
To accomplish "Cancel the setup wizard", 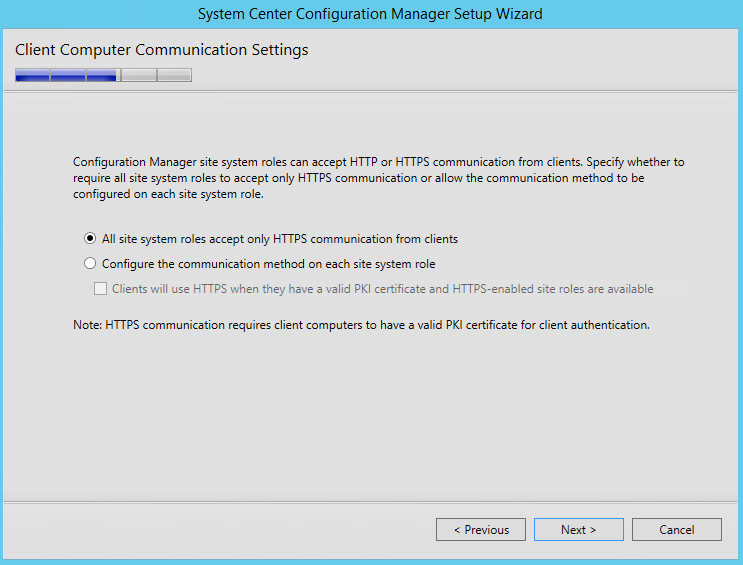I will tap(677, 529).
